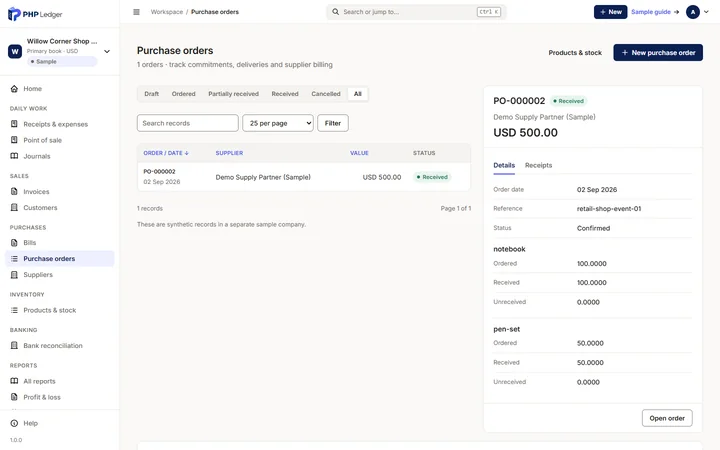The height and width of the screenshot is (450, 720).
Task: Click the Receipts & expenses icon
Action: (14, 124)
